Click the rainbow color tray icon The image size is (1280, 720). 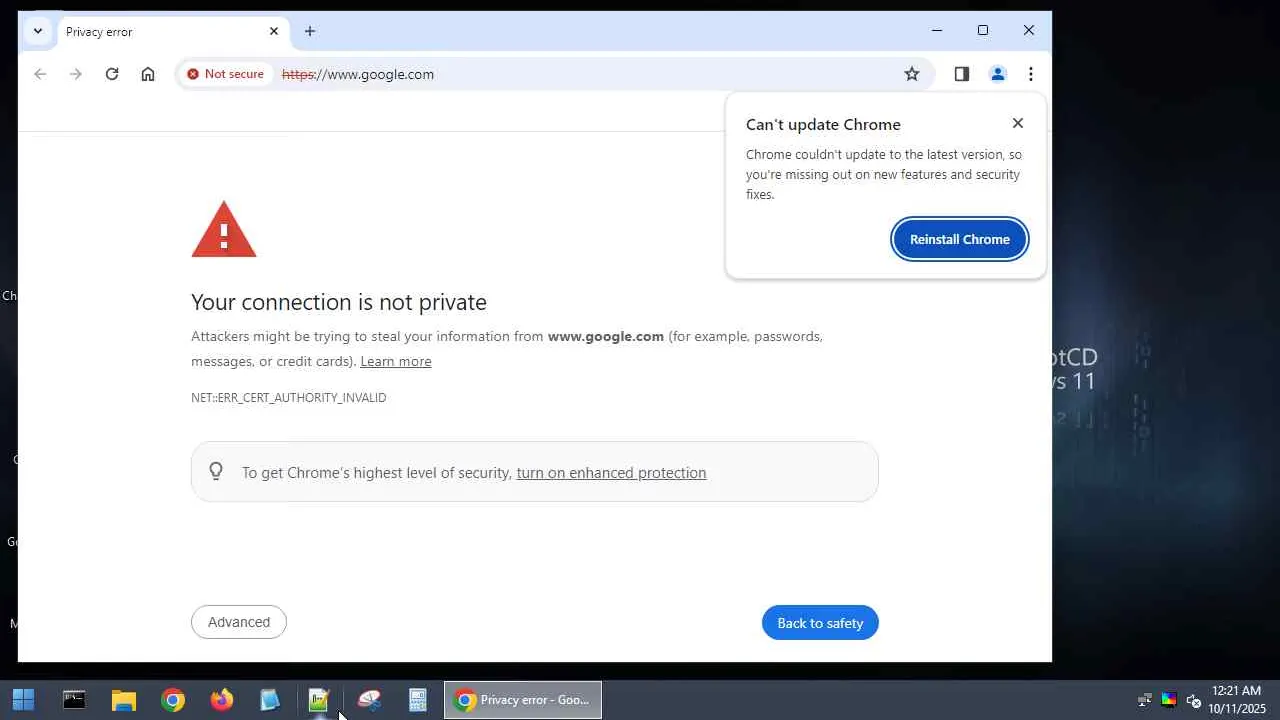1168,700
